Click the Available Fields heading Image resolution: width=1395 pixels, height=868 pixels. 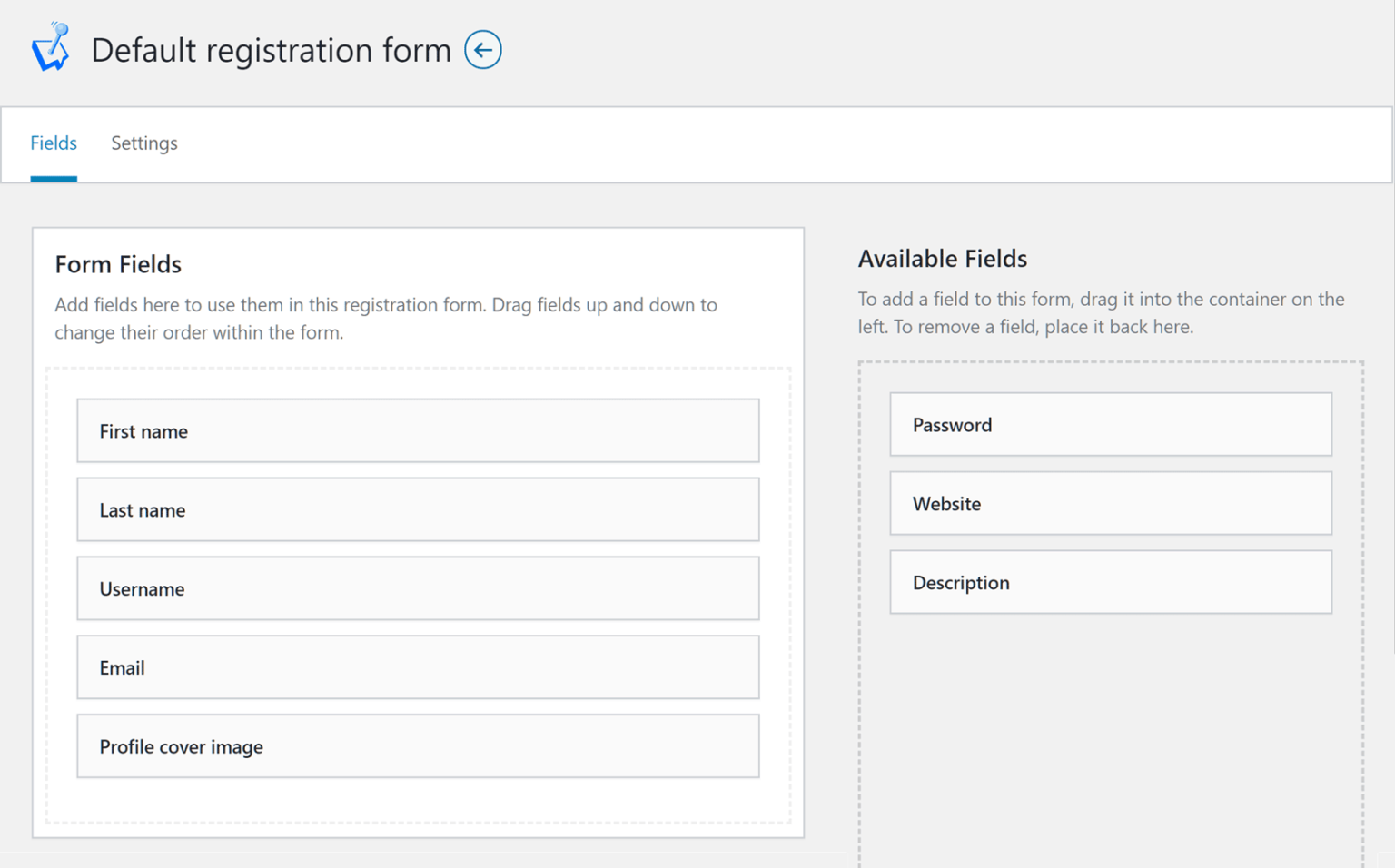coord(942,258)
